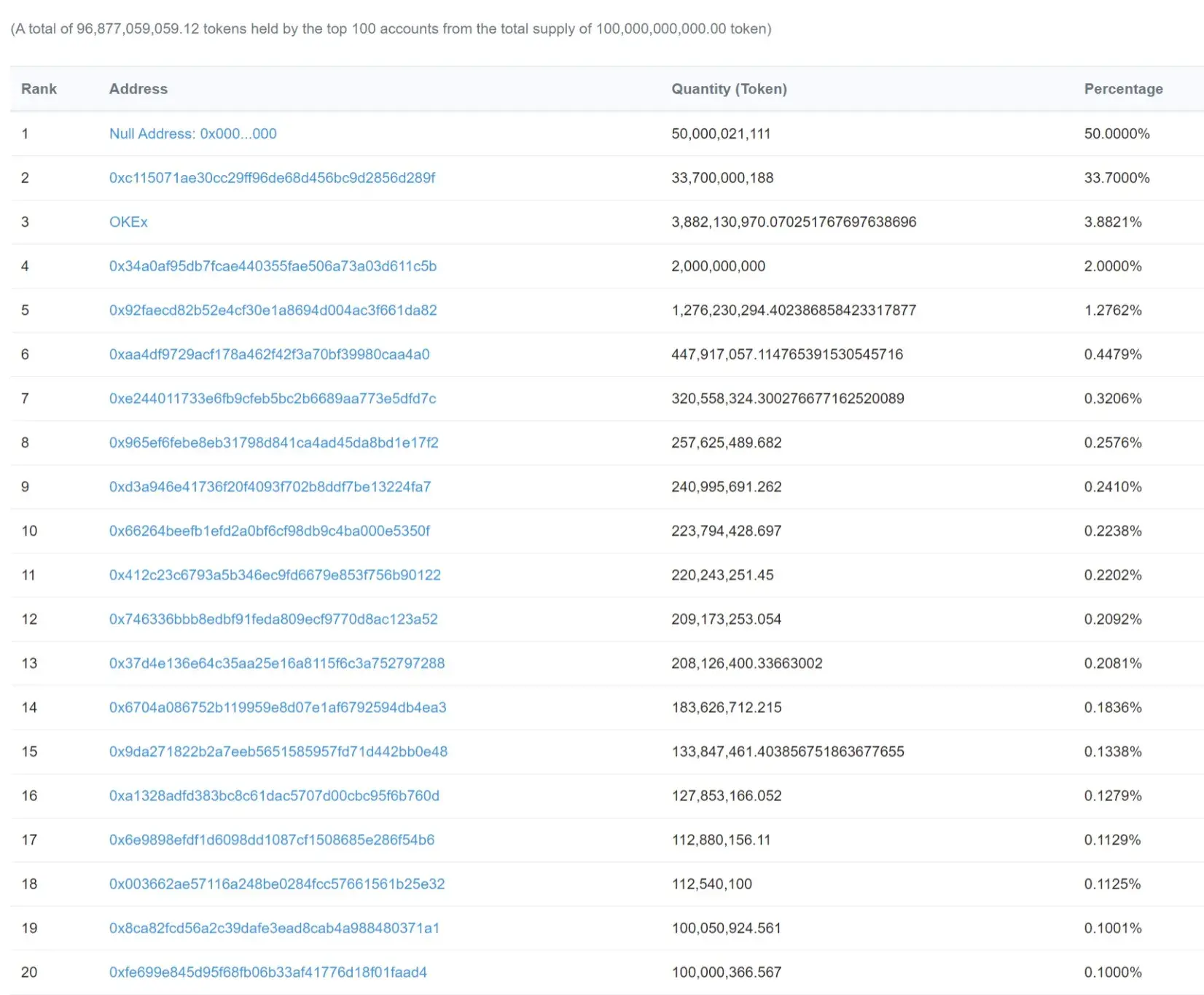Select quantity 2,000,000,000
Screen dimensions: 1204x995
point(718,266)
